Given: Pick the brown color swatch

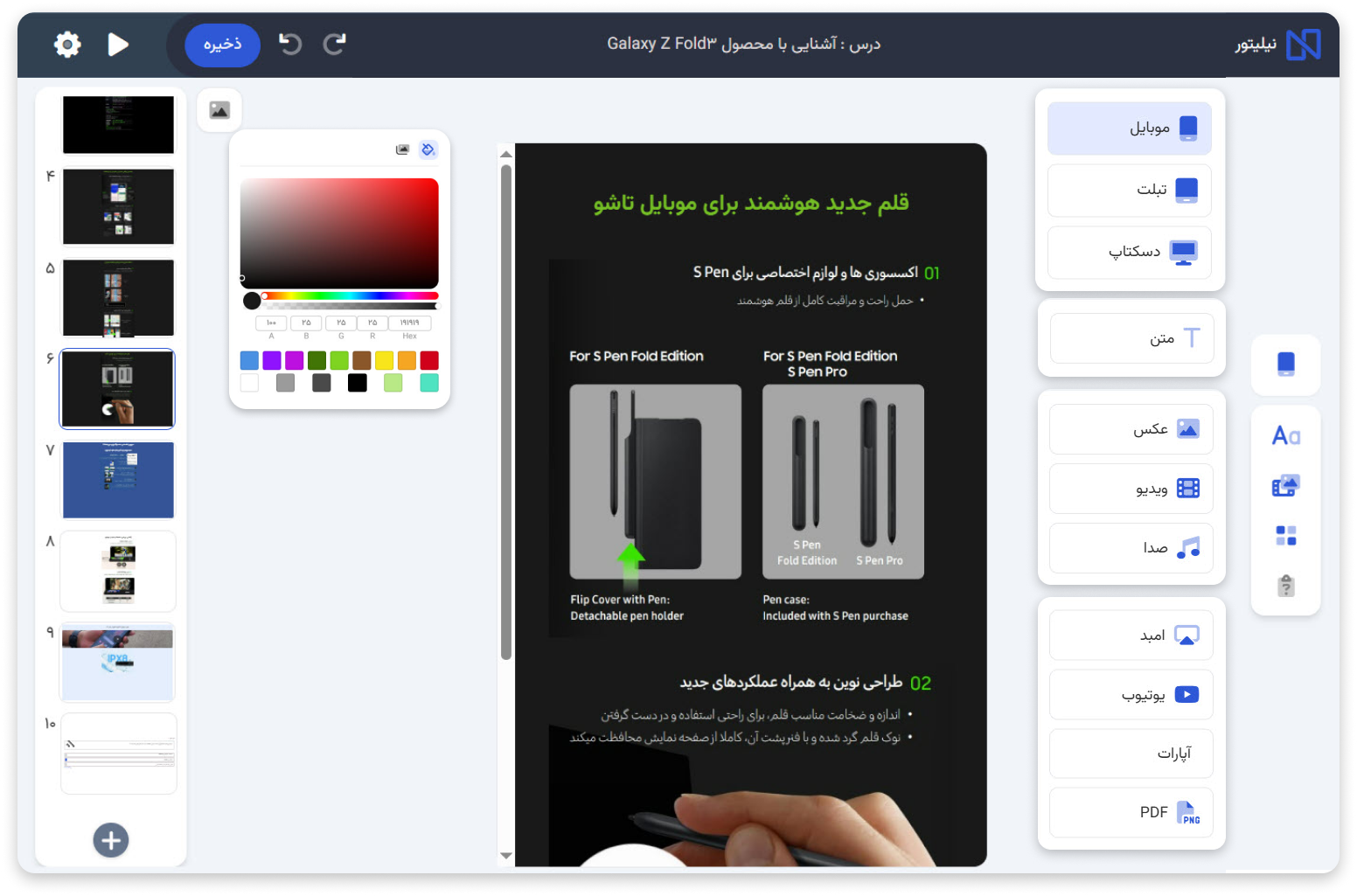Looking at the screenshot, I should [362, 360].
